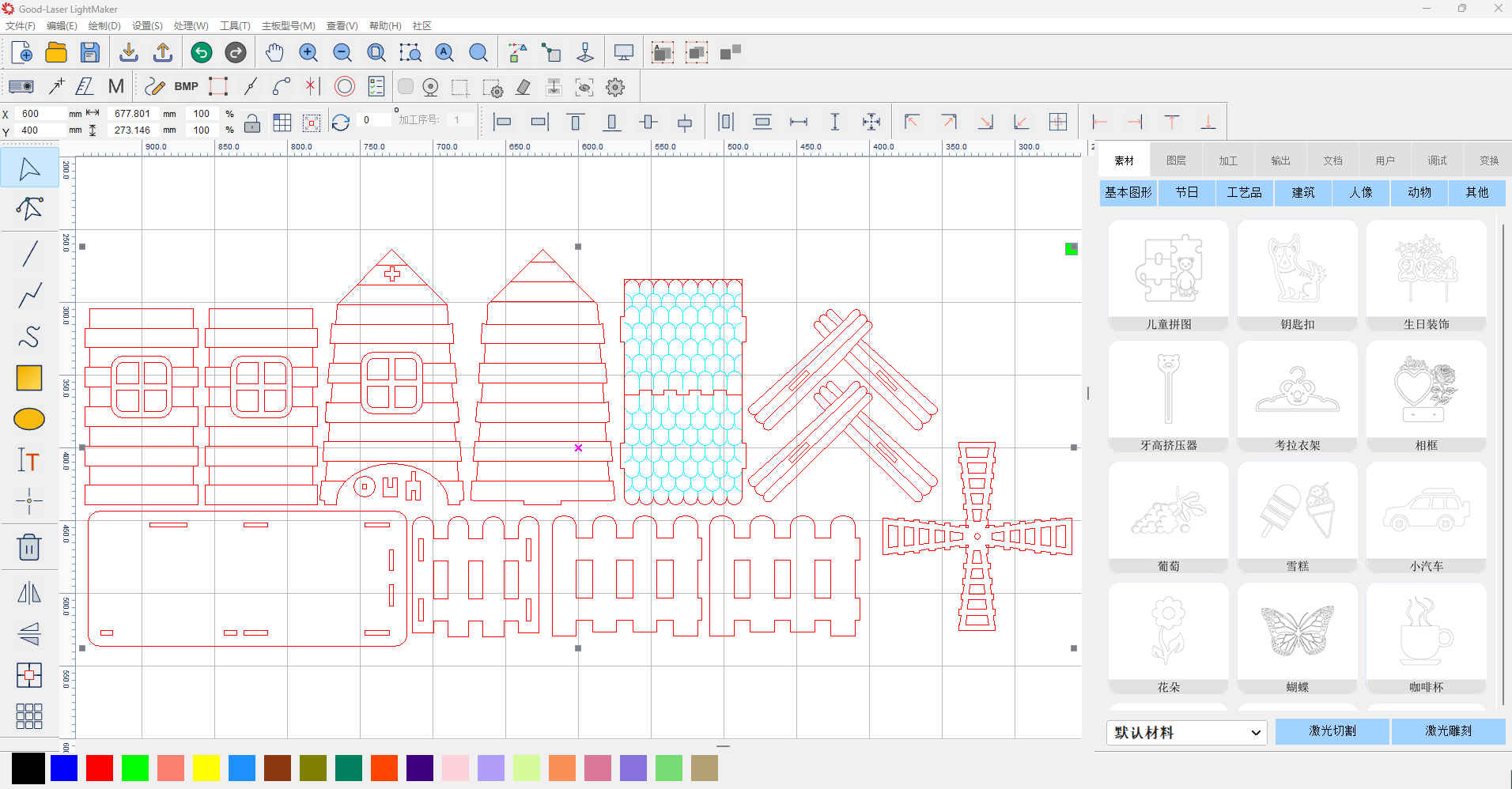This screenshot has height=789, width=1512.
Task: Switch to the 加工 tab
Action: [1228, 160]
